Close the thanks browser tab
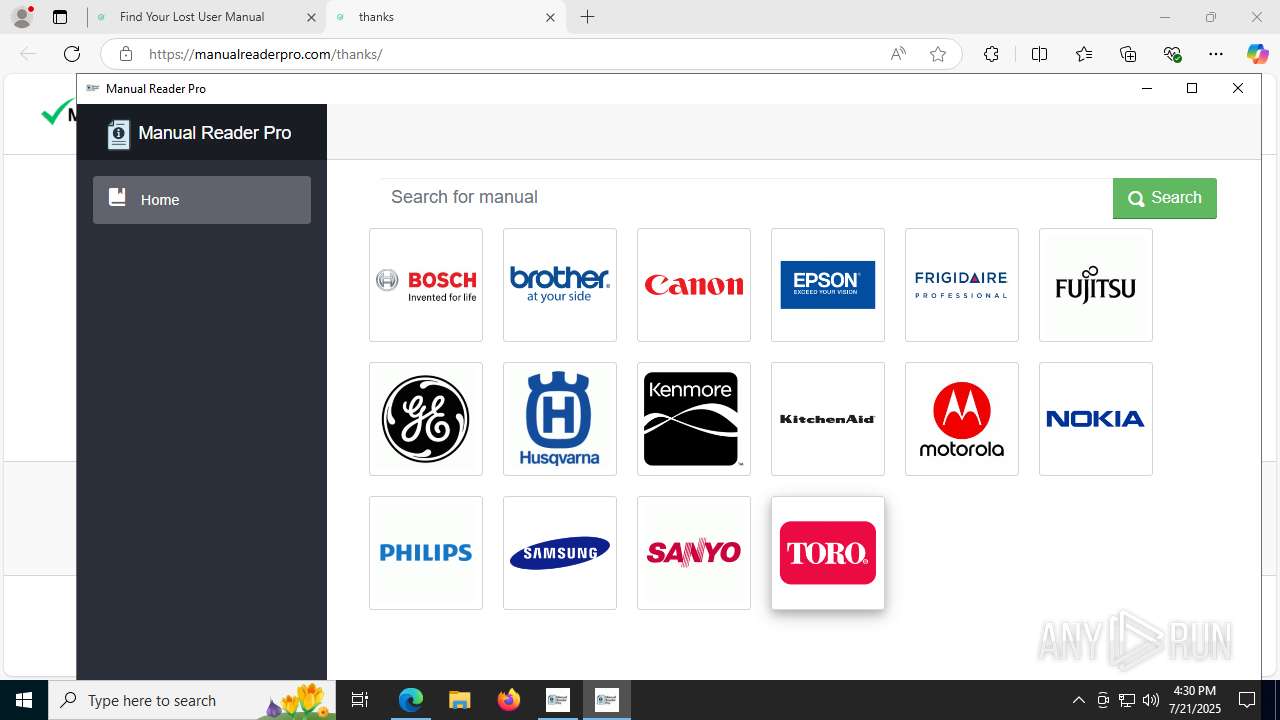Screen dimensions: 1280x720 tap(551, 17)
